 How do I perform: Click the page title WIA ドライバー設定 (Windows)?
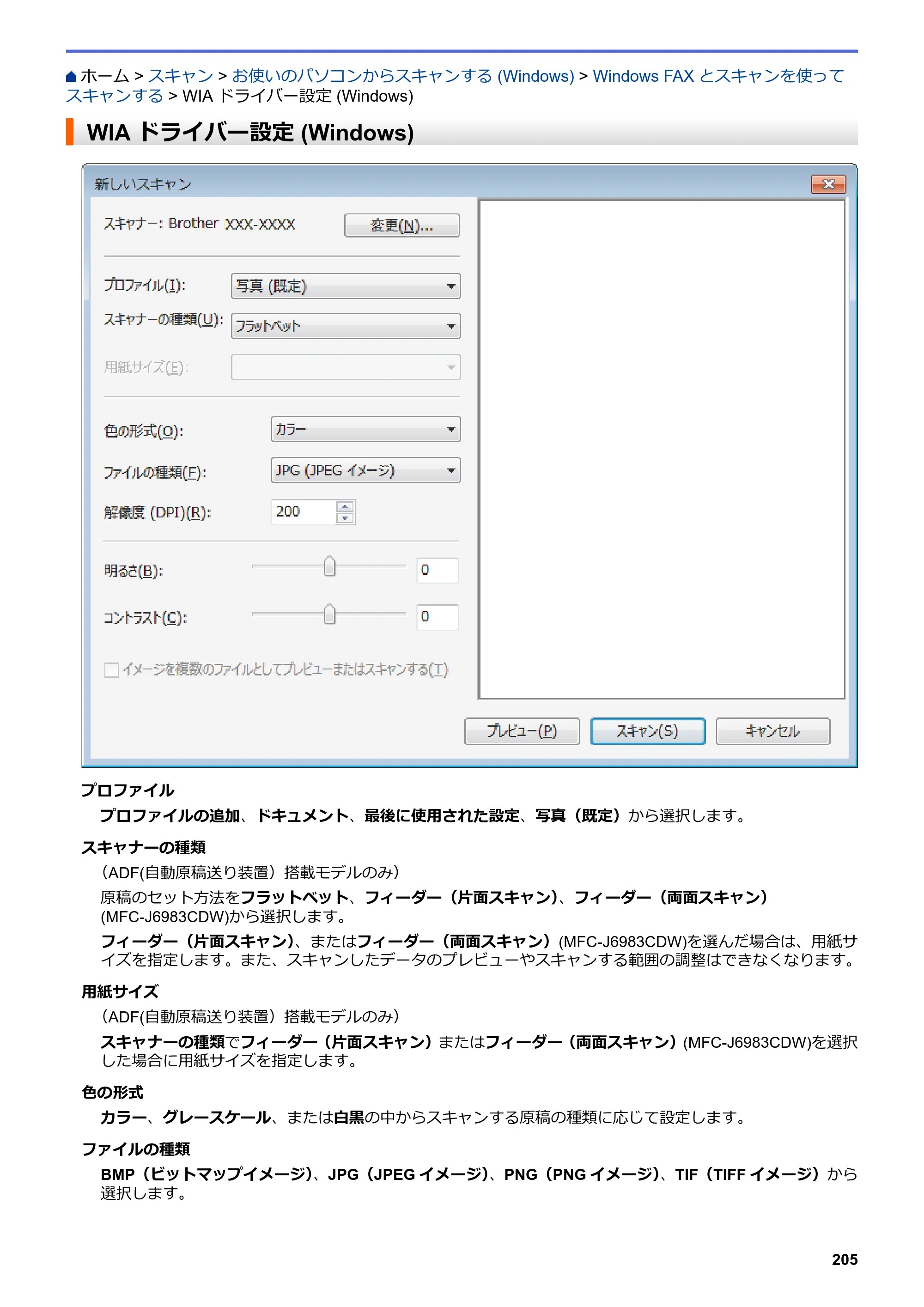250,133
